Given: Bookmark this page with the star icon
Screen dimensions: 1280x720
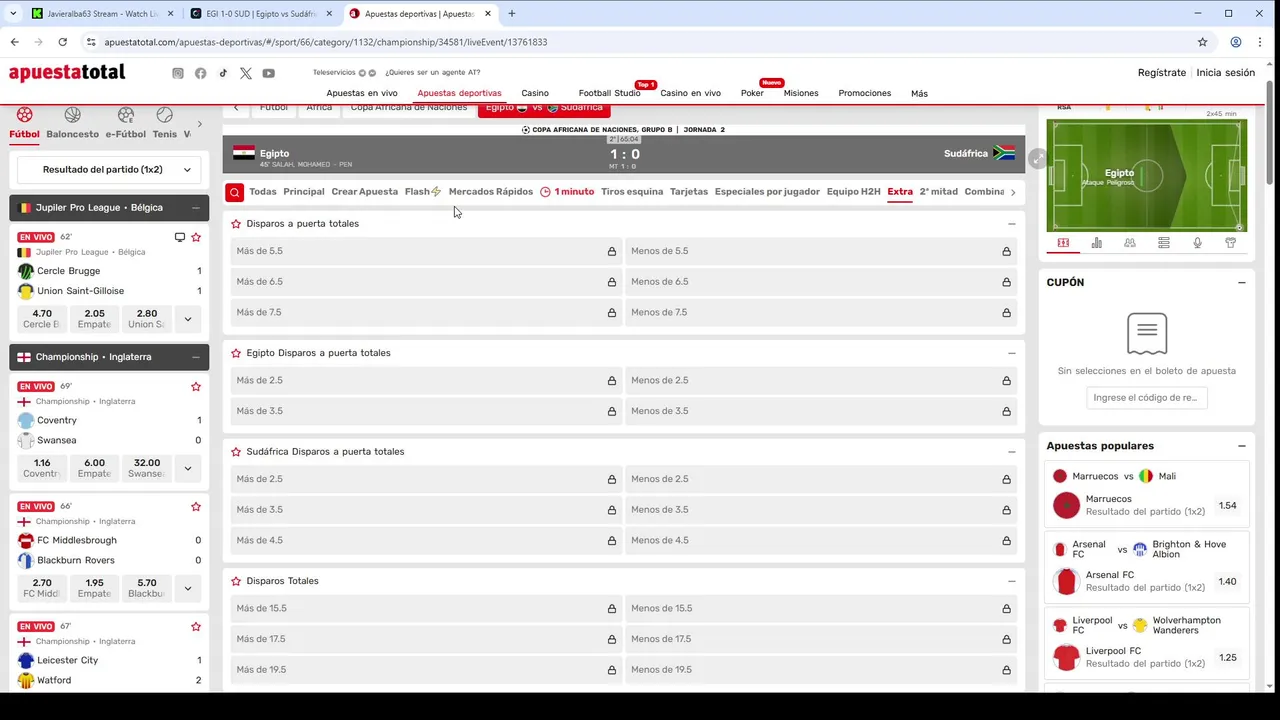Looking at the screenshot, I should [x=1202, y=42].
